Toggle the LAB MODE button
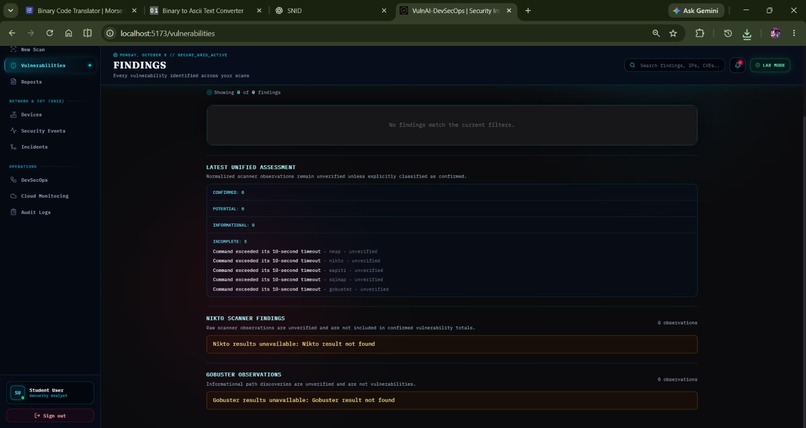 (x=770, y=65)
